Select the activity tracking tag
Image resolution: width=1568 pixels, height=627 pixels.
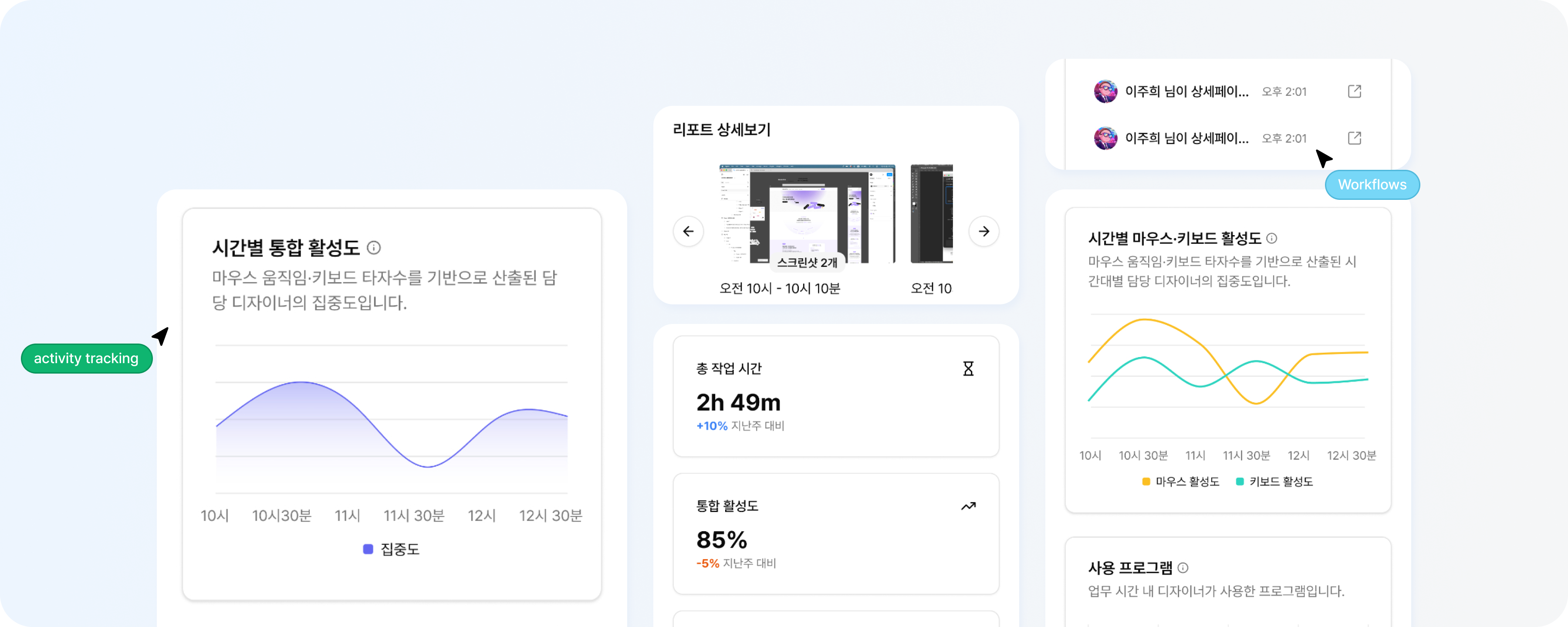86,358
